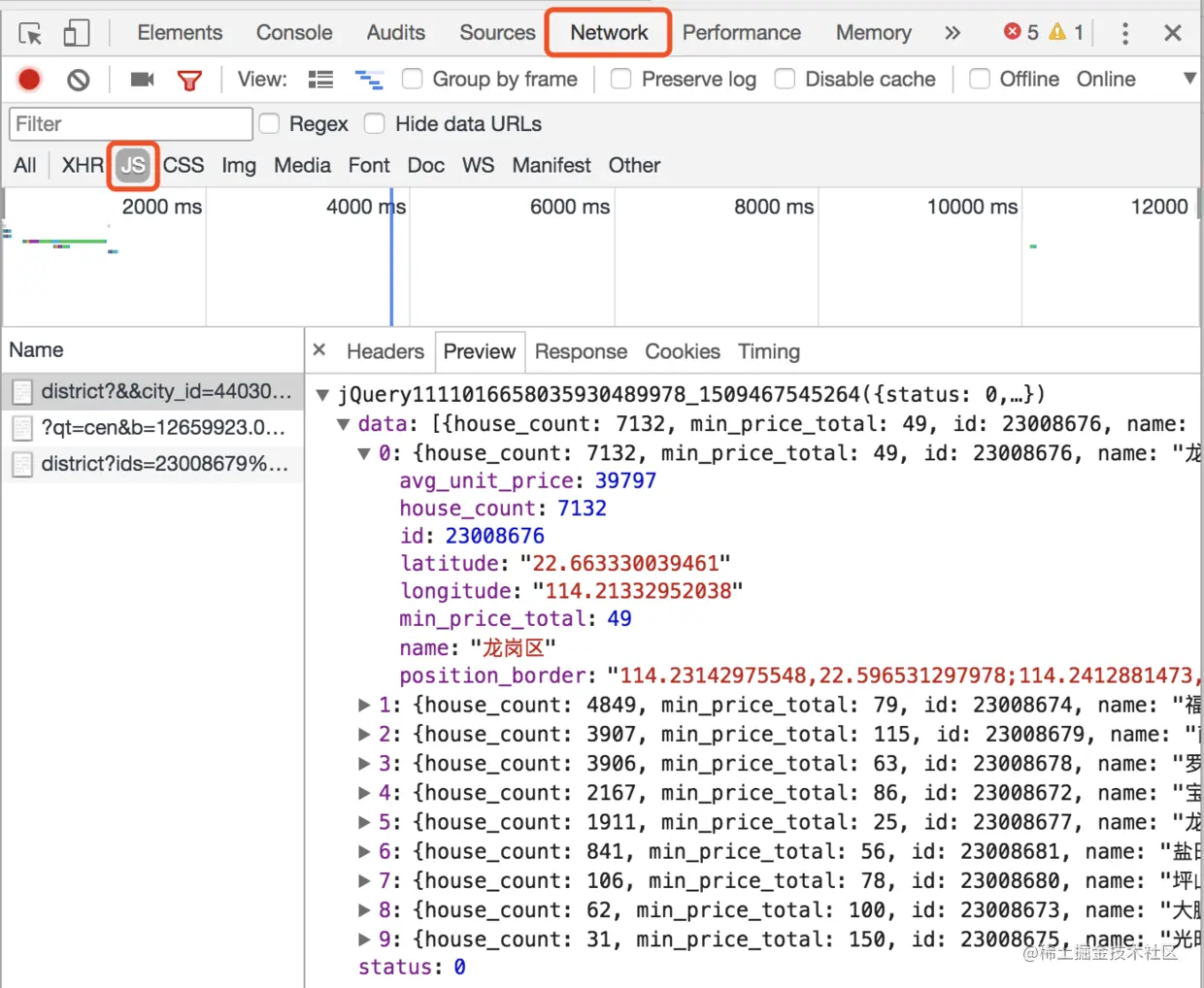Screen dimensions: 1204x988
Task: Collapse the data array node
Action: (343, 424)
